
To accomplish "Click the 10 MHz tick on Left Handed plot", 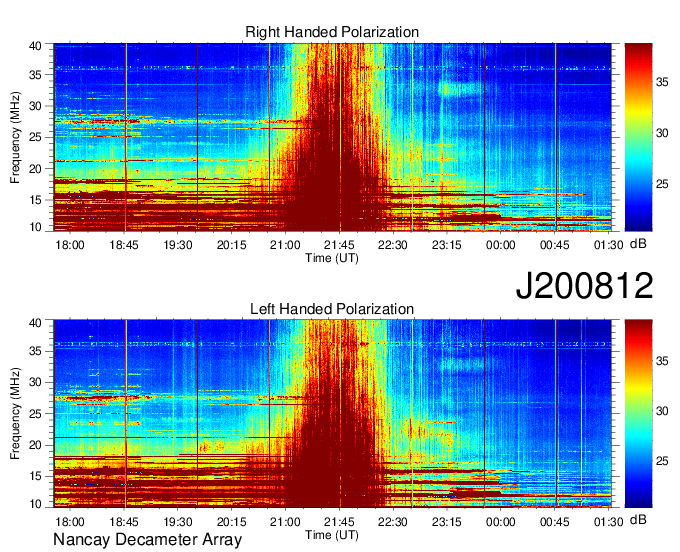I will click(x=35, y=503).
